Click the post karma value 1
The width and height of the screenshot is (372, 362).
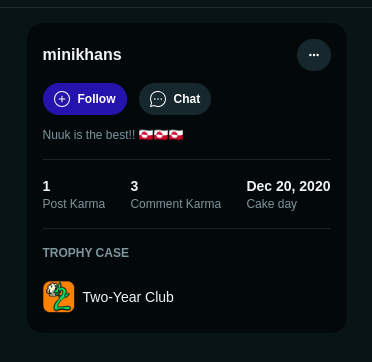46,186
